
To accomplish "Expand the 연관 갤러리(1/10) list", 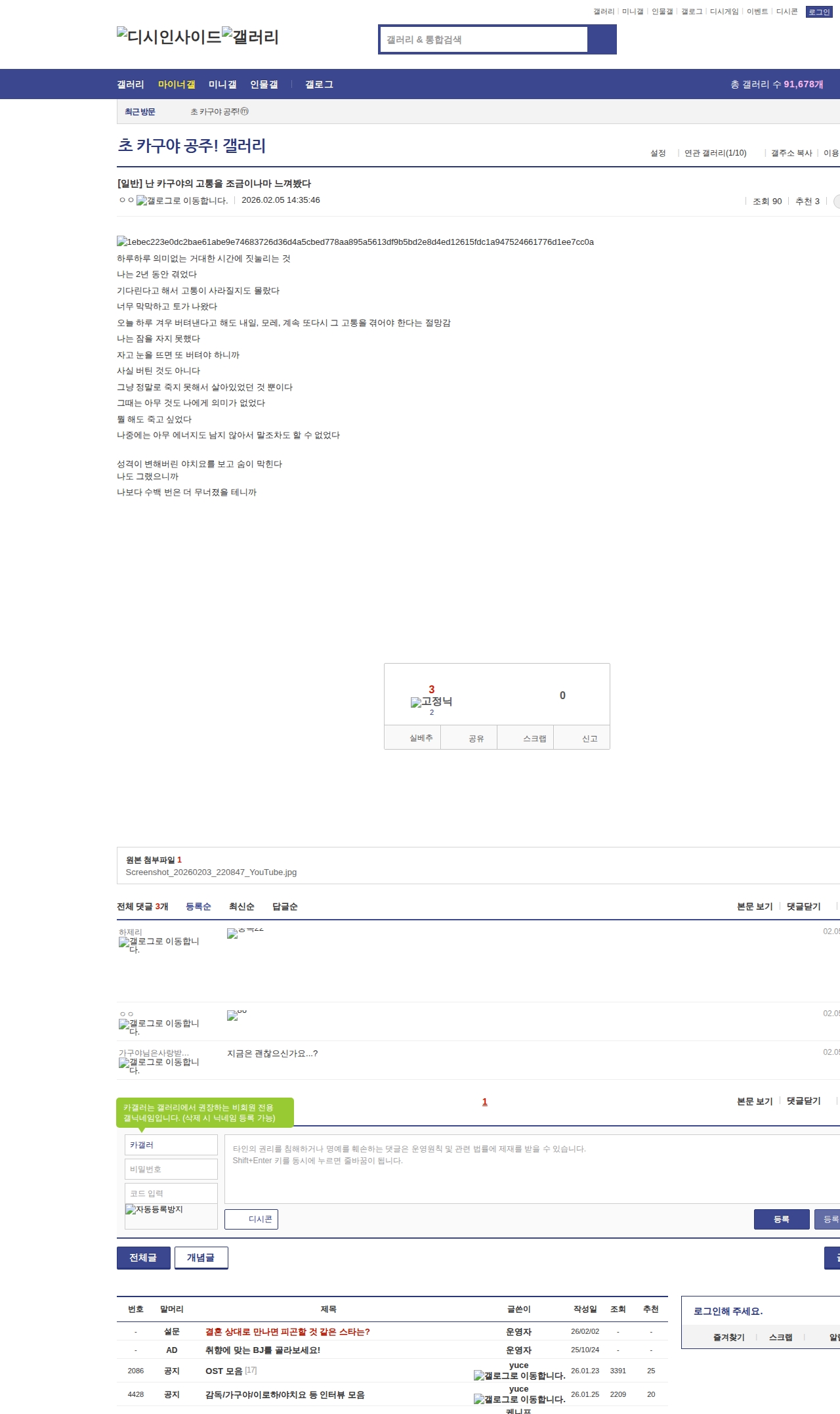I will [715, 153].
